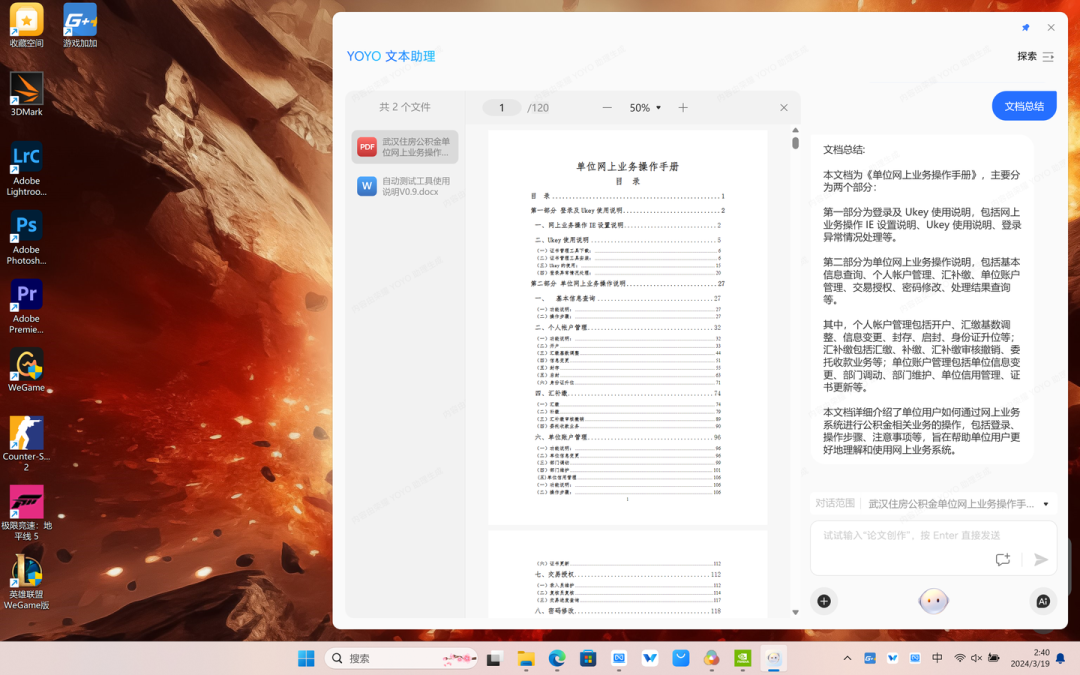Click the YOYO robot face avatar
Screen dimensions: 1080x675
933,601
